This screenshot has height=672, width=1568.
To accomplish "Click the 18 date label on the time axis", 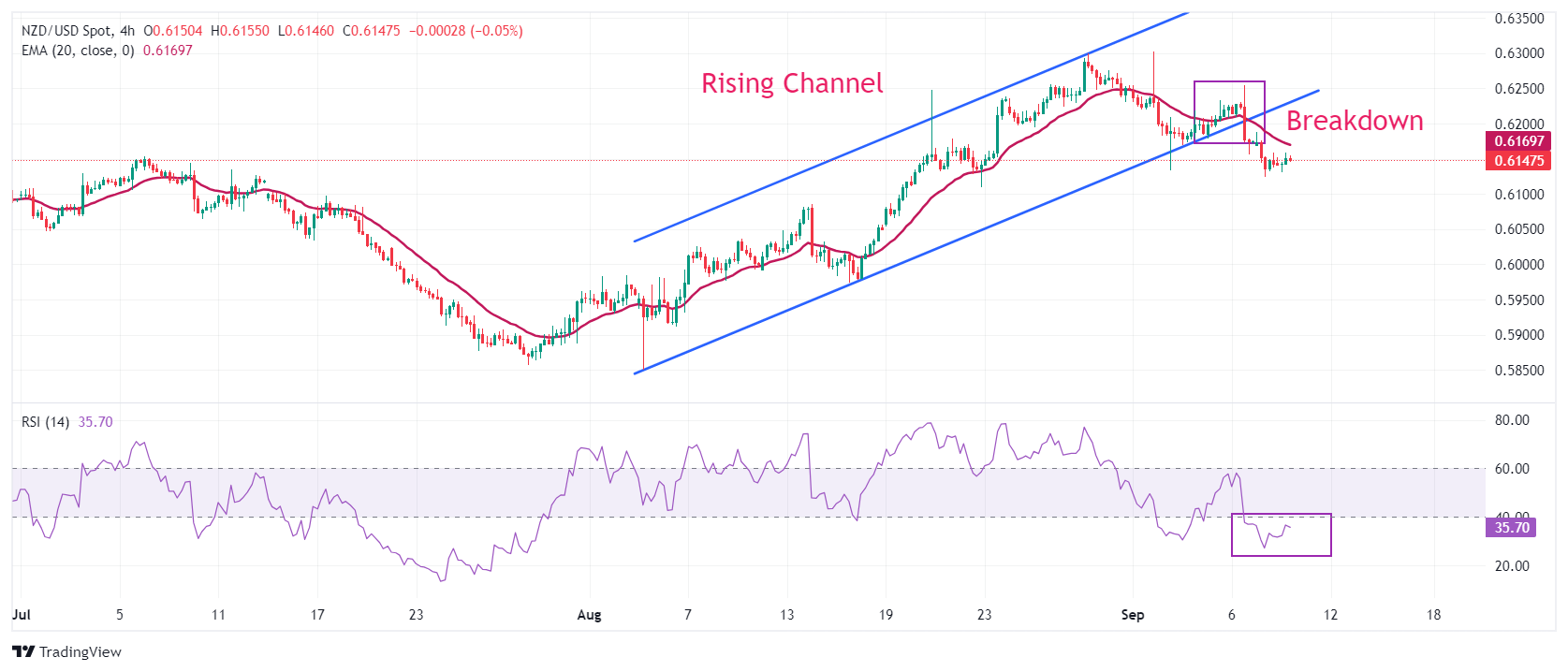I will tap(1433, 615).
